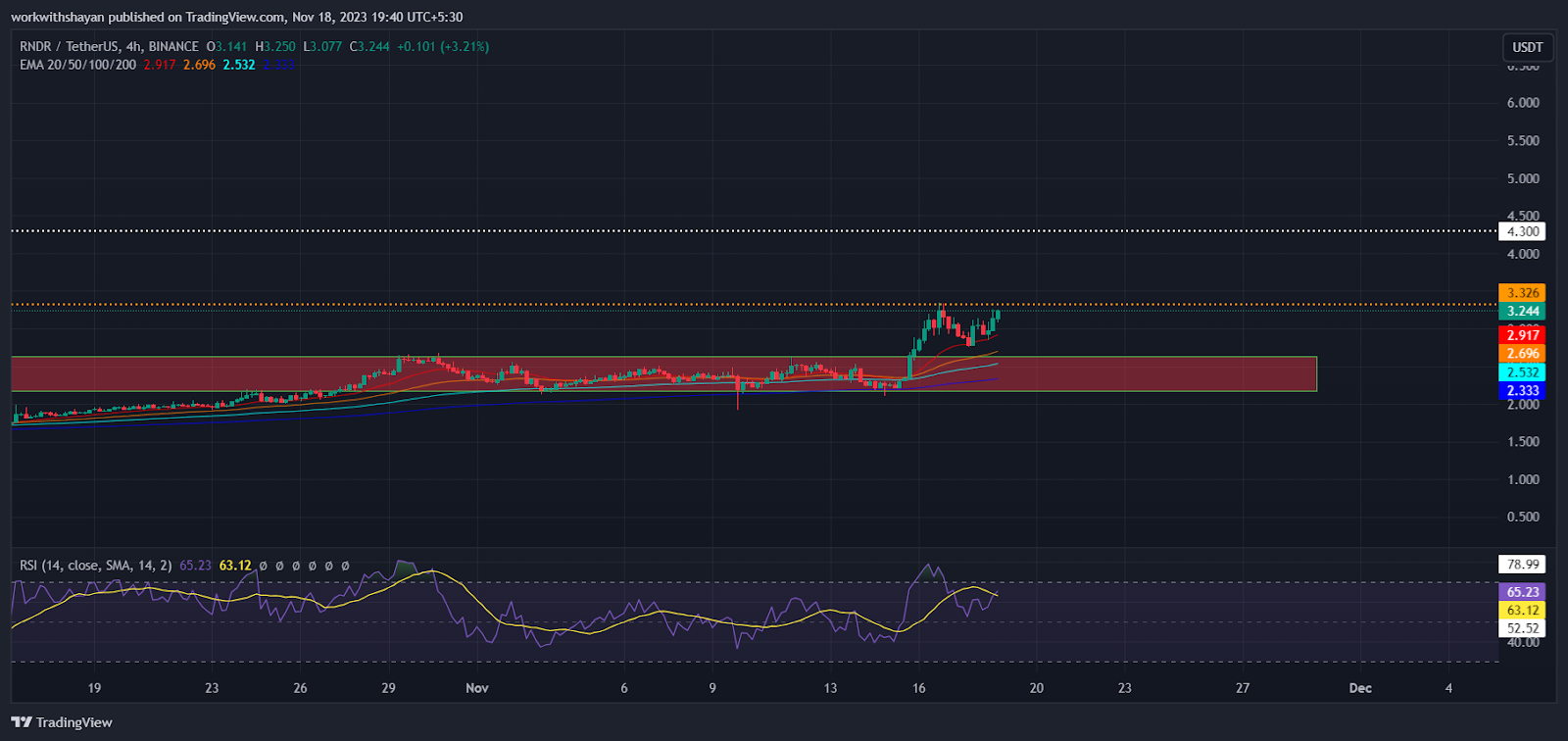Click the TradingView logo icon

[x=22, y=722]
